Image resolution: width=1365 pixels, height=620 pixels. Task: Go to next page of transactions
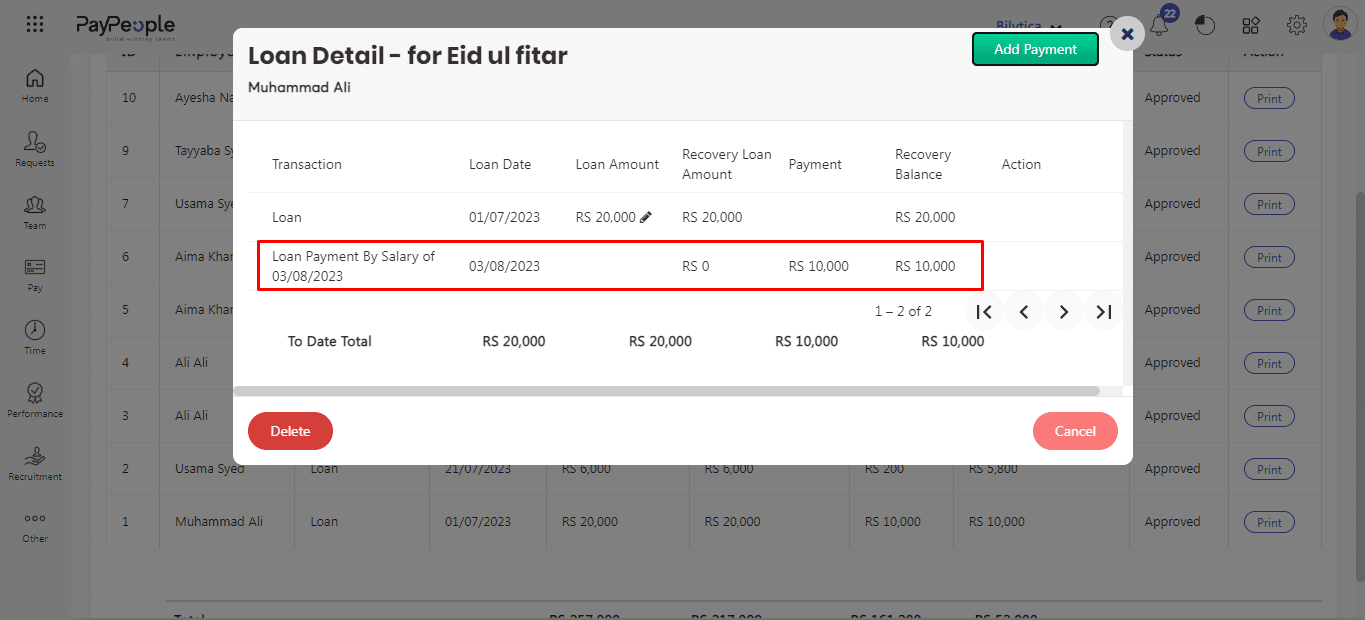click(x=1064, y=312)
